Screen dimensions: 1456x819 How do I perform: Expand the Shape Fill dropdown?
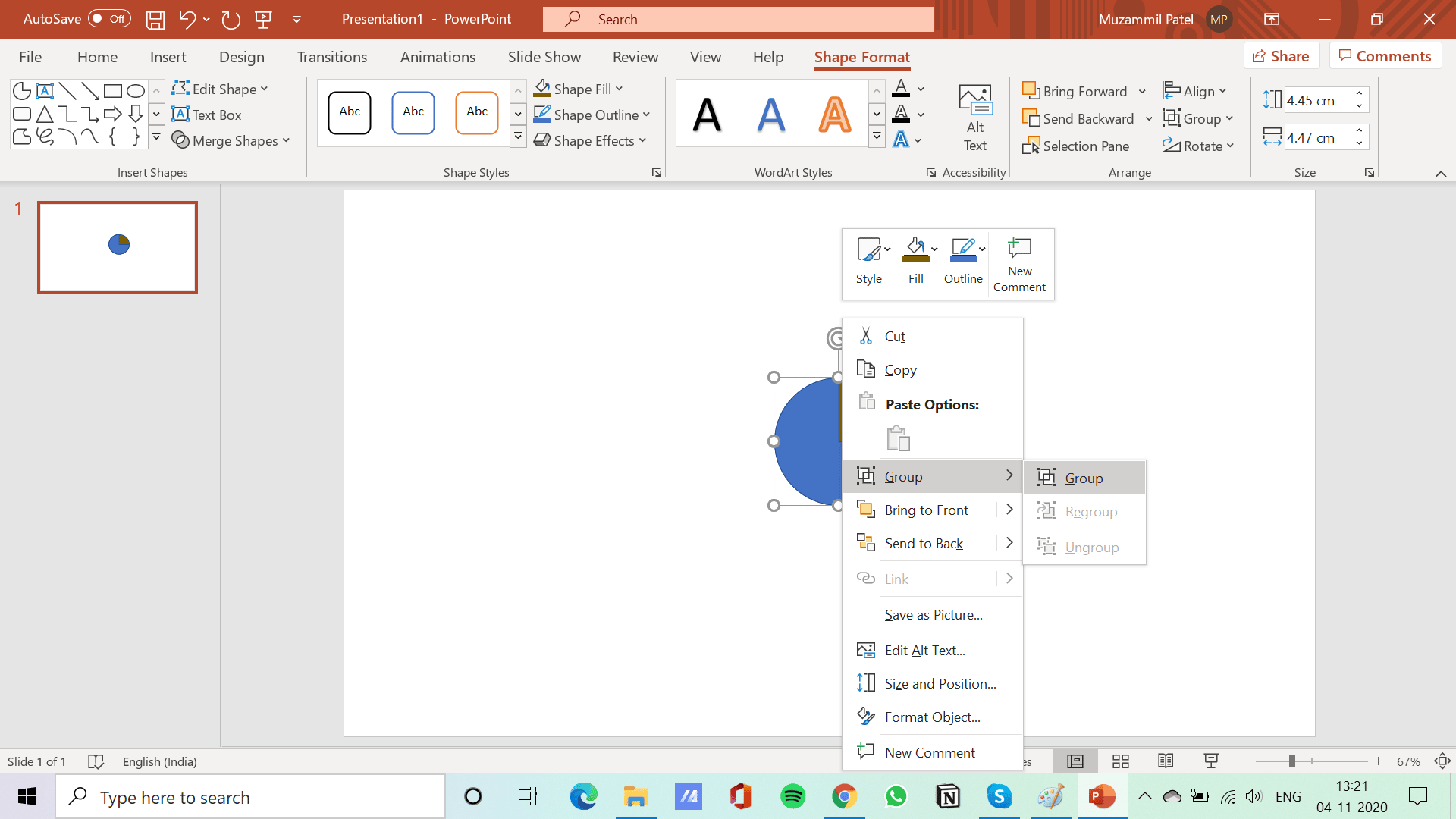coord(620,89)
